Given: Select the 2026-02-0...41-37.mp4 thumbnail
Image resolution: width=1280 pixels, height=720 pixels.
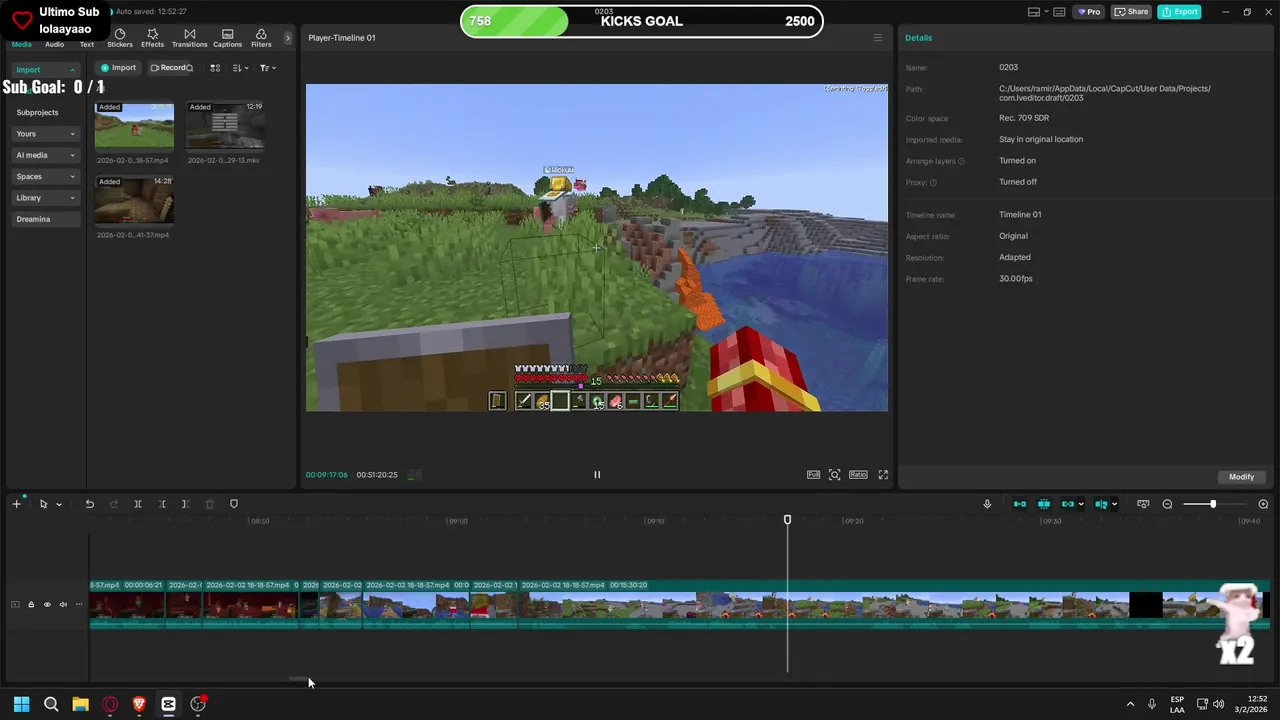Looking at the screenshot, I should (134, 201).
